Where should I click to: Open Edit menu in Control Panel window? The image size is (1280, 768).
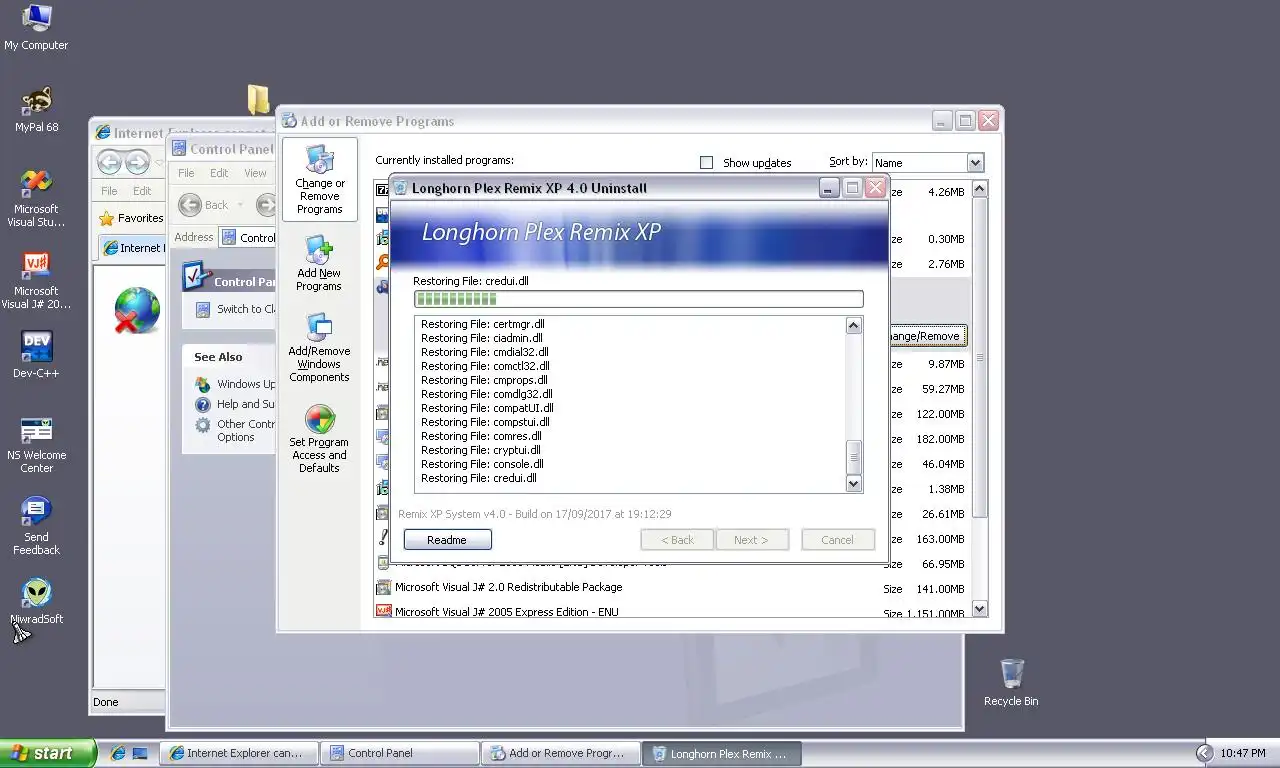point(219,173)
